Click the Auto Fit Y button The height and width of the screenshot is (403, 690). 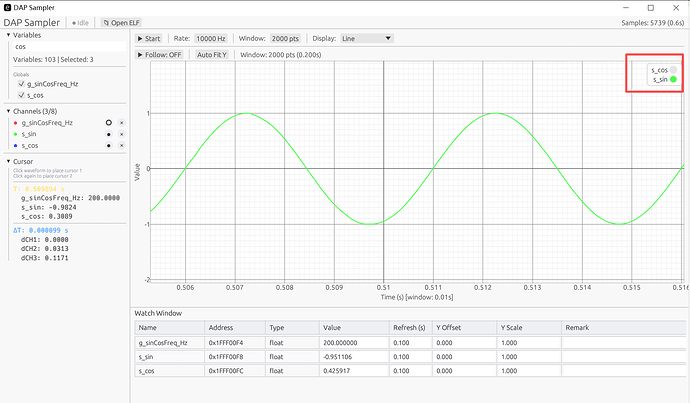pyautogui.click(x=212, y=55)
